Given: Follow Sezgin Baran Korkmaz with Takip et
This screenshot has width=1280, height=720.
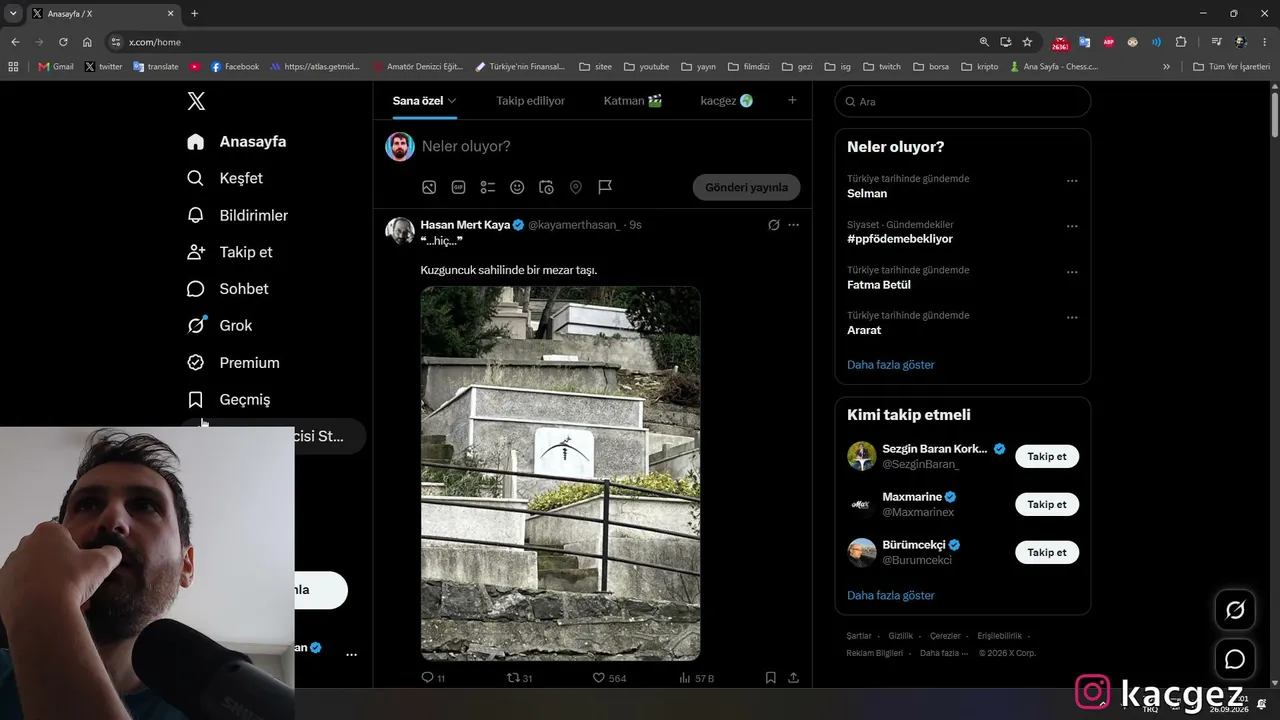Looking at the screenshot, I should pyautogui.click(x=1047, y=456).
